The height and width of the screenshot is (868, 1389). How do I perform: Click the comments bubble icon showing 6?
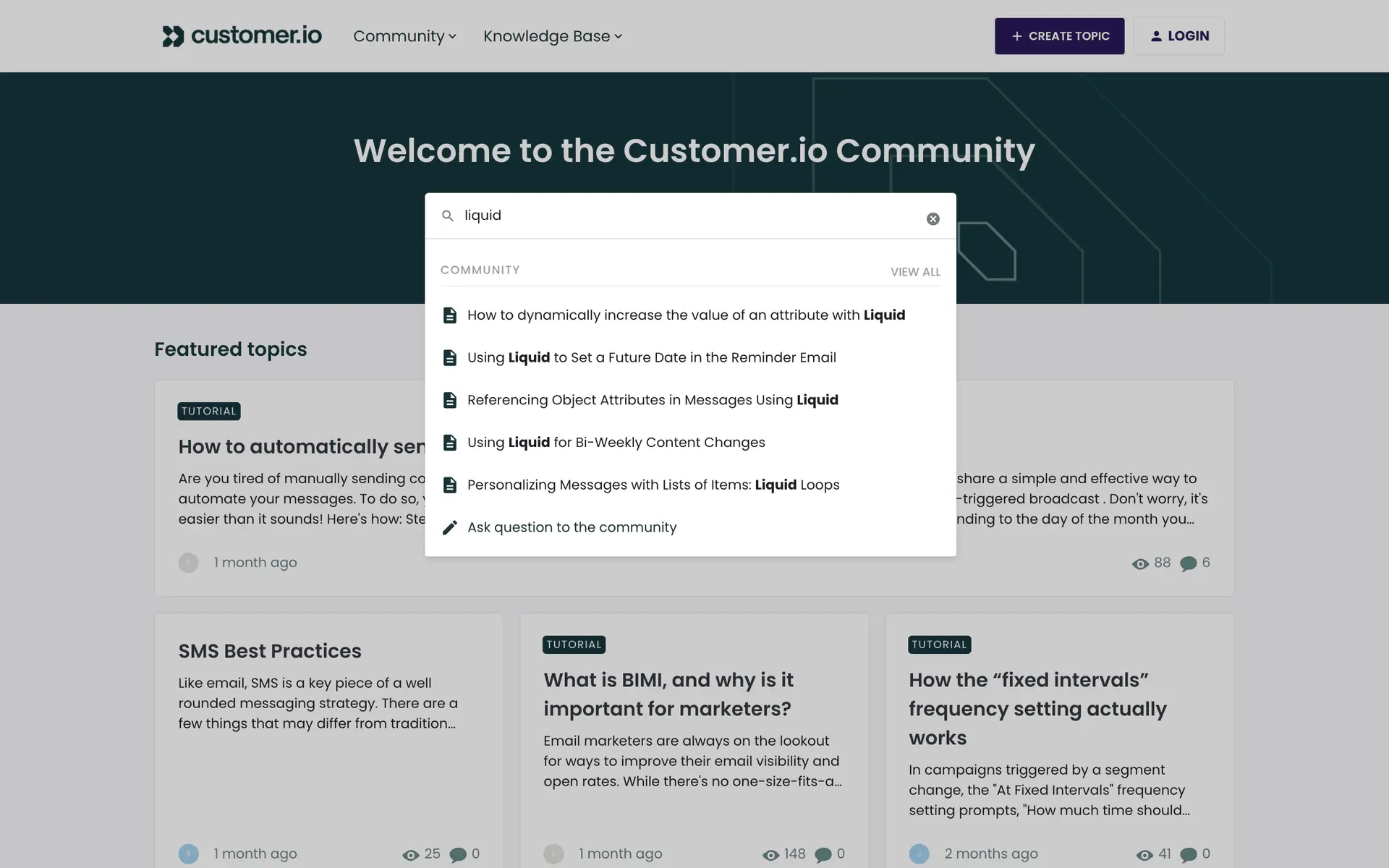1188,563
